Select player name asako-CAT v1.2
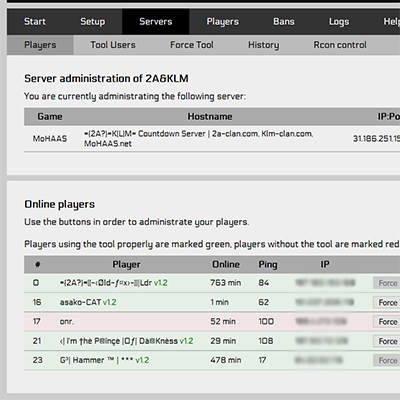 coord(88,302)
